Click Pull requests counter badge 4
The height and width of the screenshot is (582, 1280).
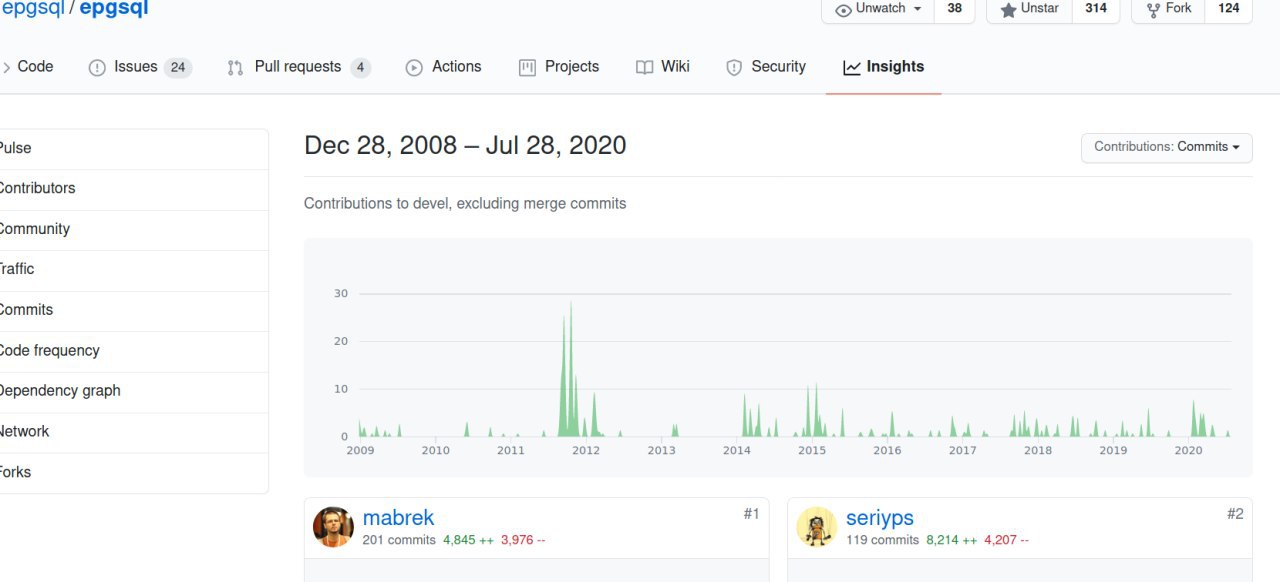tap(360, 68)
